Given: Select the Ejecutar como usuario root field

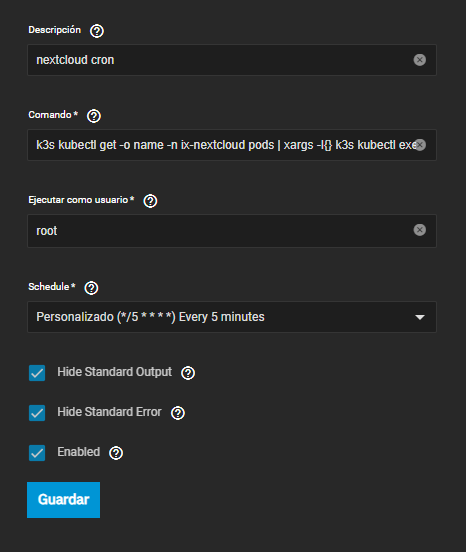Looking at the screenshot, I should tap(232, 231).
